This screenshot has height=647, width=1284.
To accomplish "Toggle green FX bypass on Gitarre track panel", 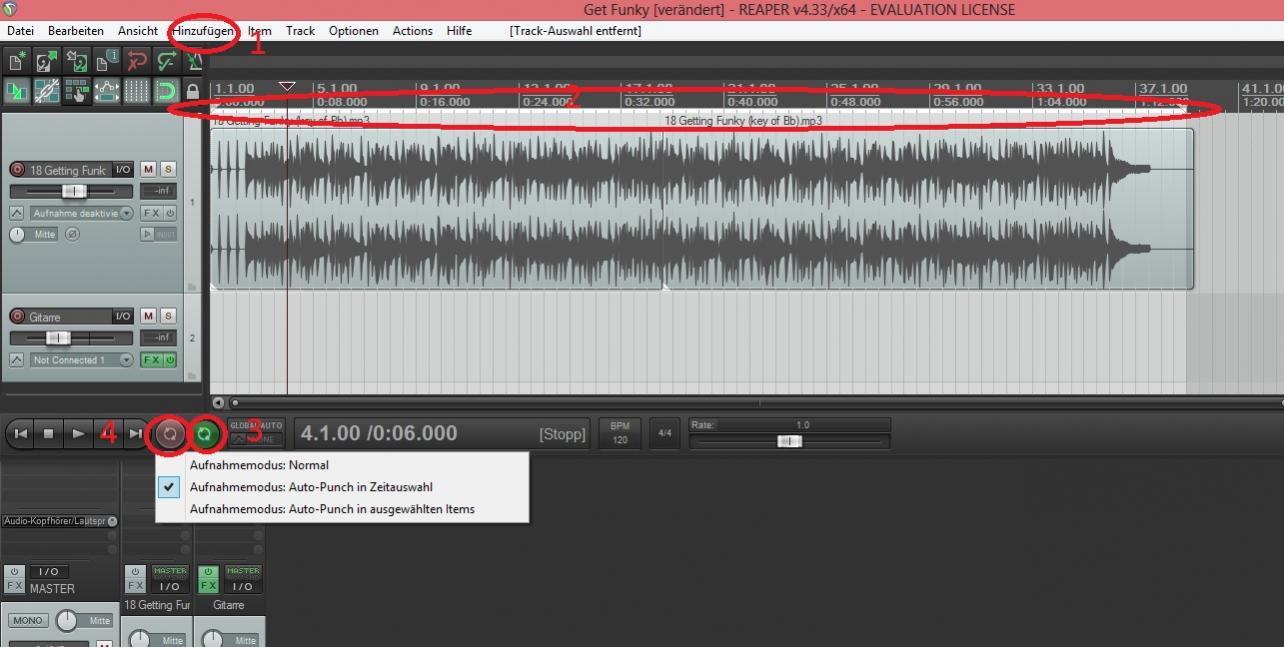I will click(171, 360).
